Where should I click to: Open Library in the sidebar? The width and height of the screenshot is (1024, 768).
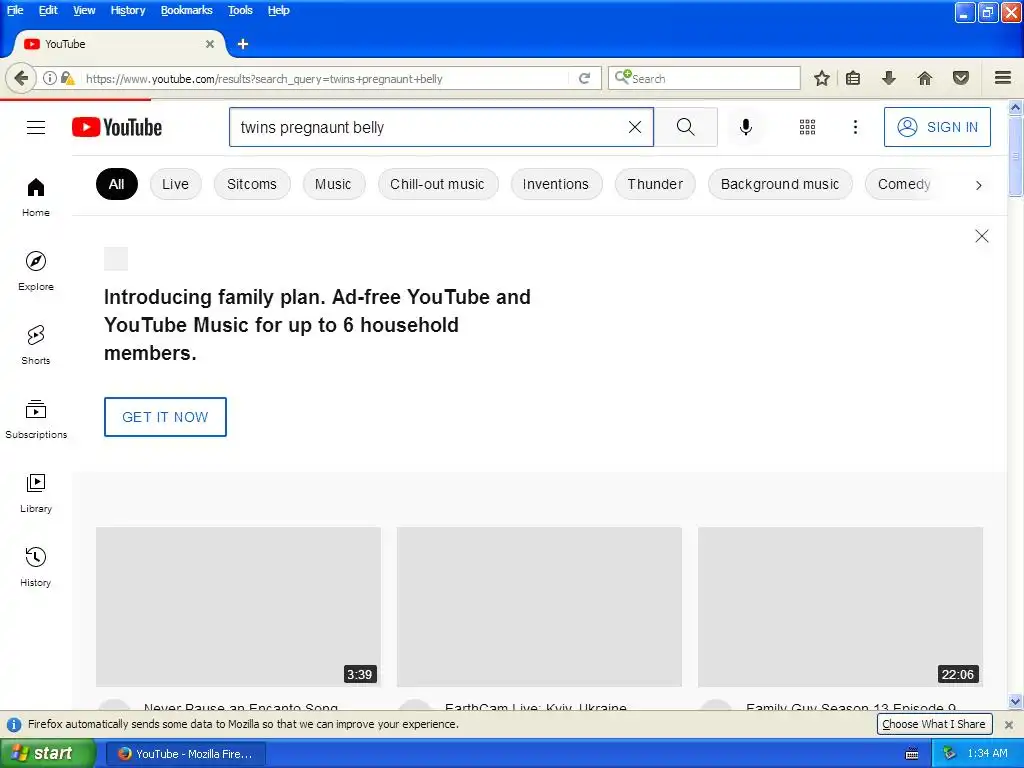tap(36, 493)
